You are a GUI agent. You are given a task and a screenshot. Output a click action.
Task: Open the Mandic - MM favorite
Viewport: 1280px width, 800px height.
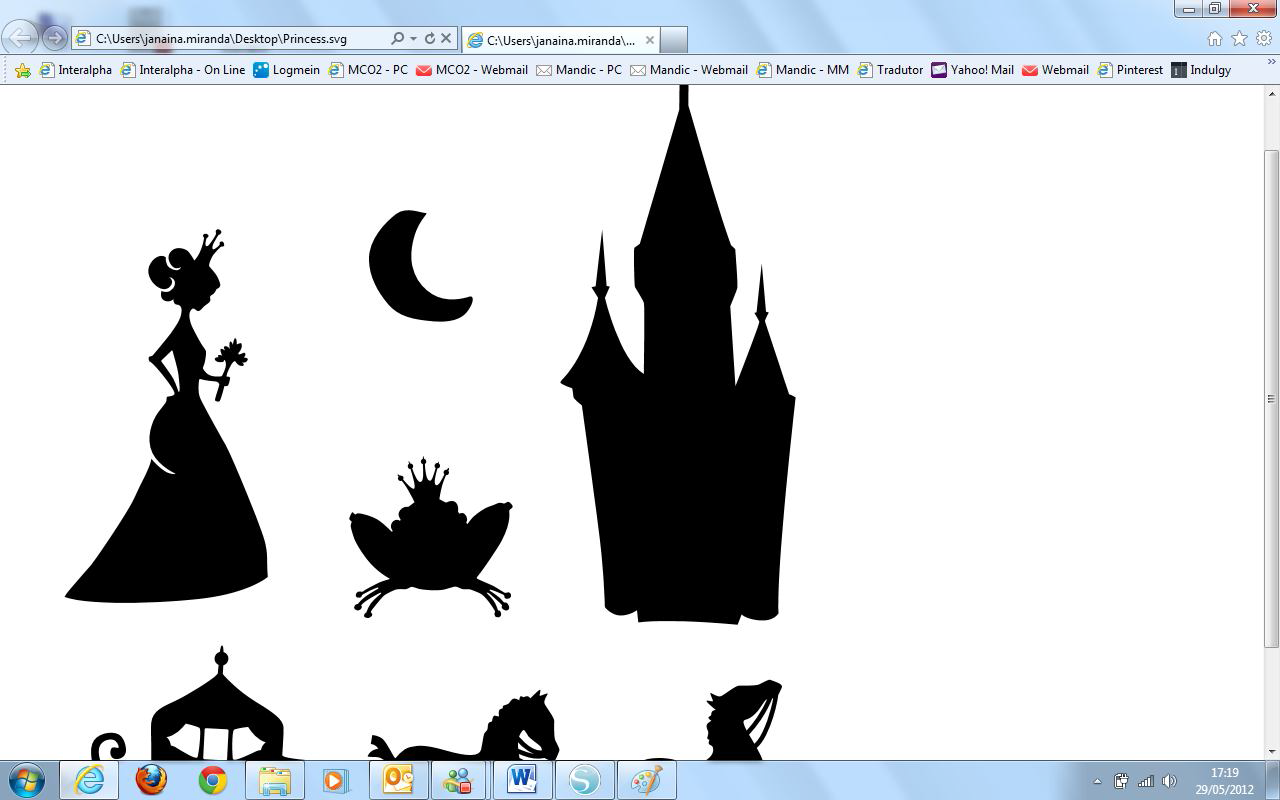click(803, 70)
